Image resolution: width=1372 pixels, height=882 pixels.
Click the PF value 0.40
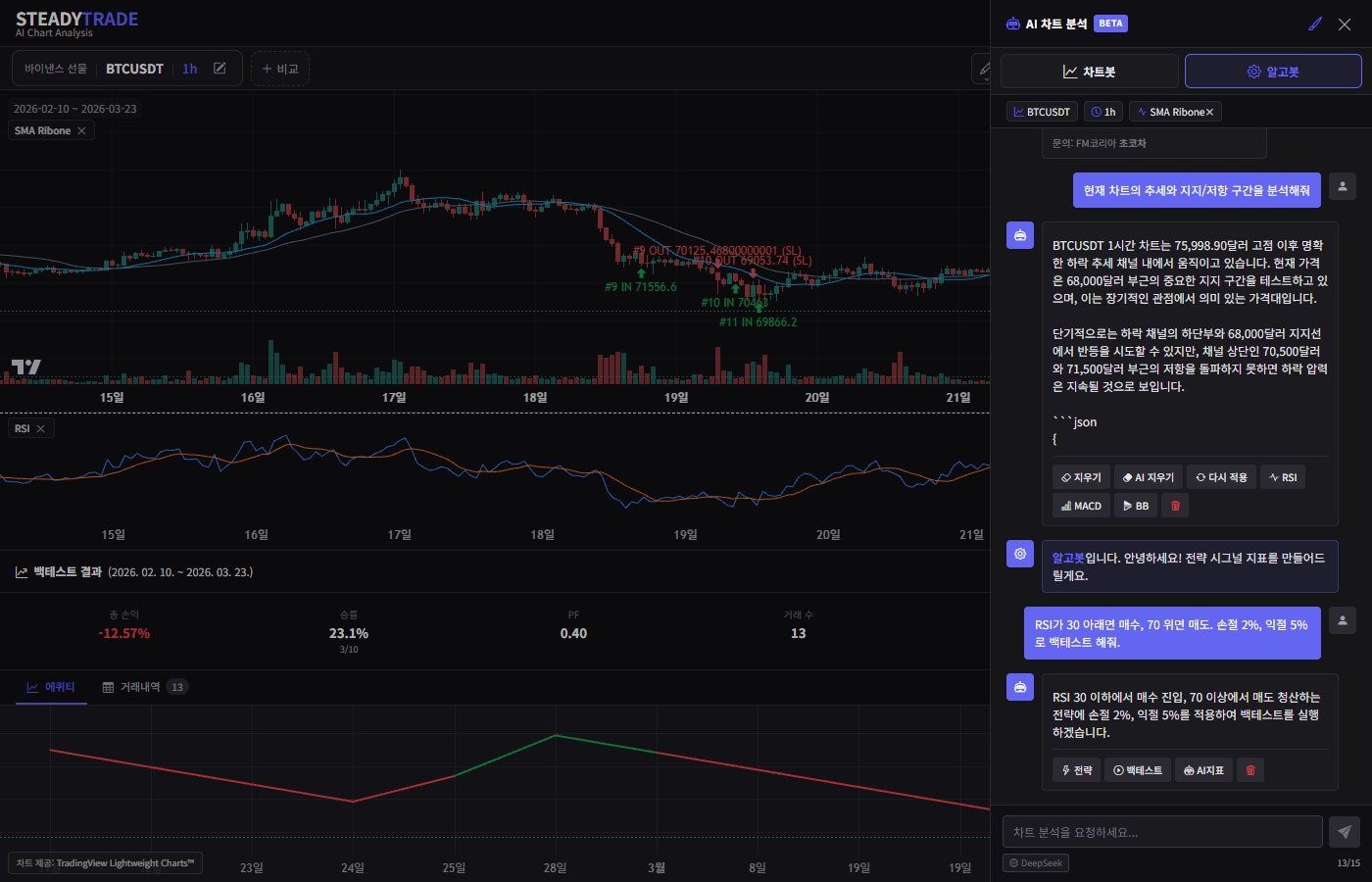coord(573,634)
